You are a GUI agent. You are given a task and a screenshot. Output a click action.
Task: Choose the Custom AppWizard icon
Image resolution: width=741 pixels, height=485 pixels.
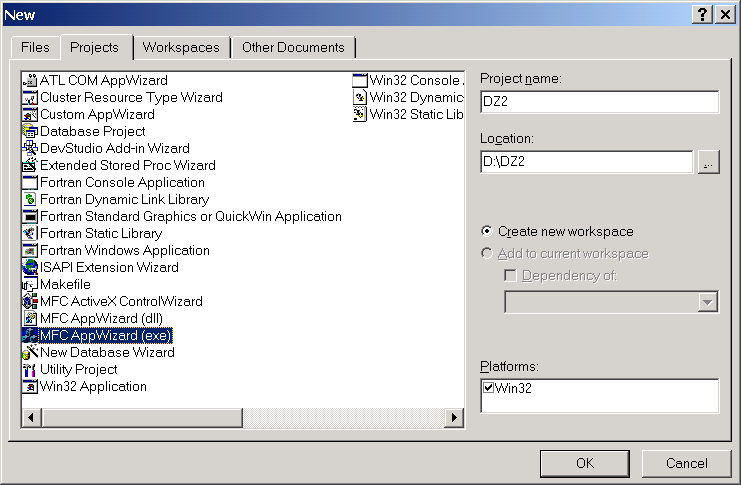coord(30,114)
